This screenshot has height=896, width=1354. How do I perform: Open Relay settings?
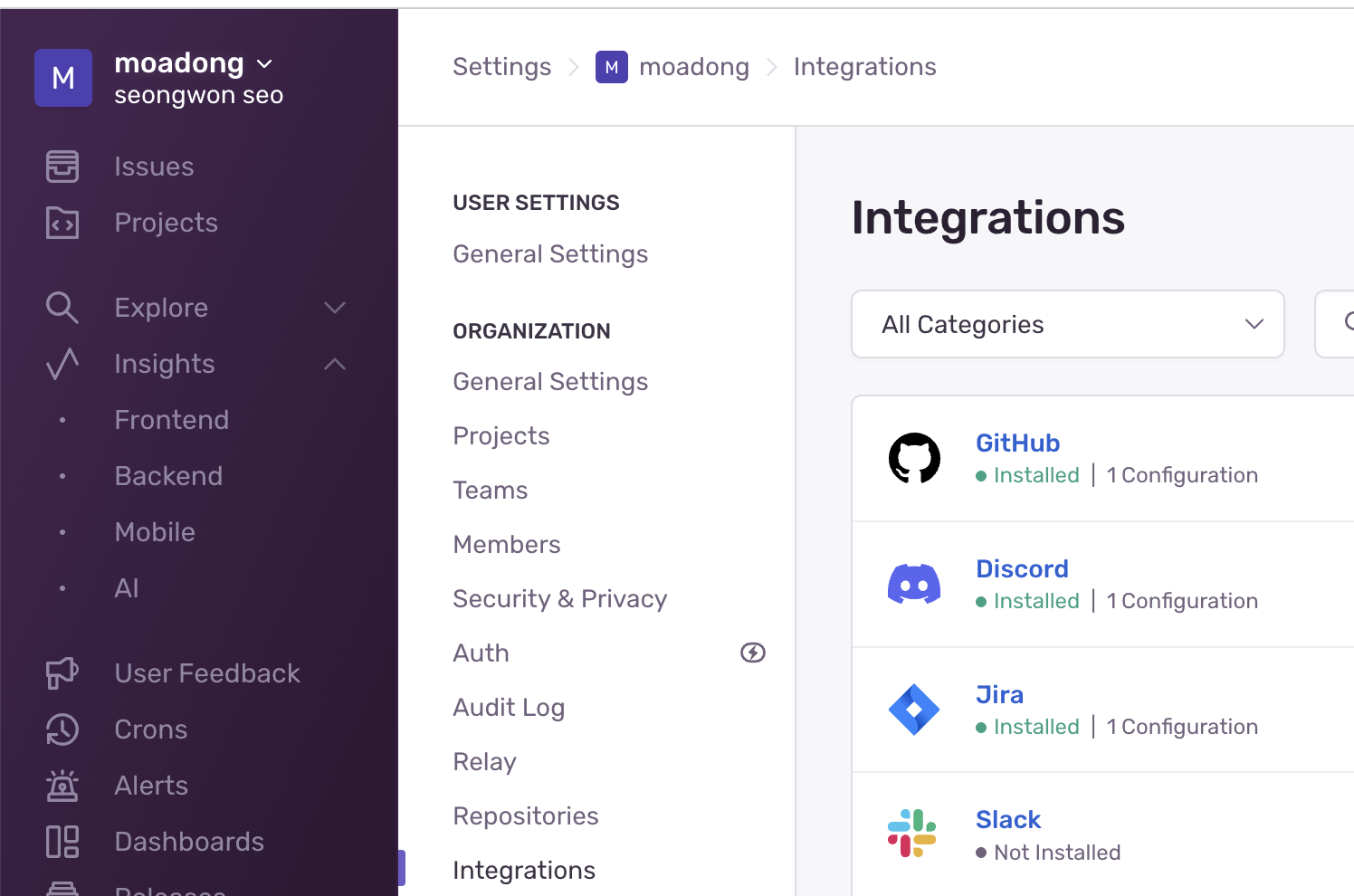coord(484,762)
